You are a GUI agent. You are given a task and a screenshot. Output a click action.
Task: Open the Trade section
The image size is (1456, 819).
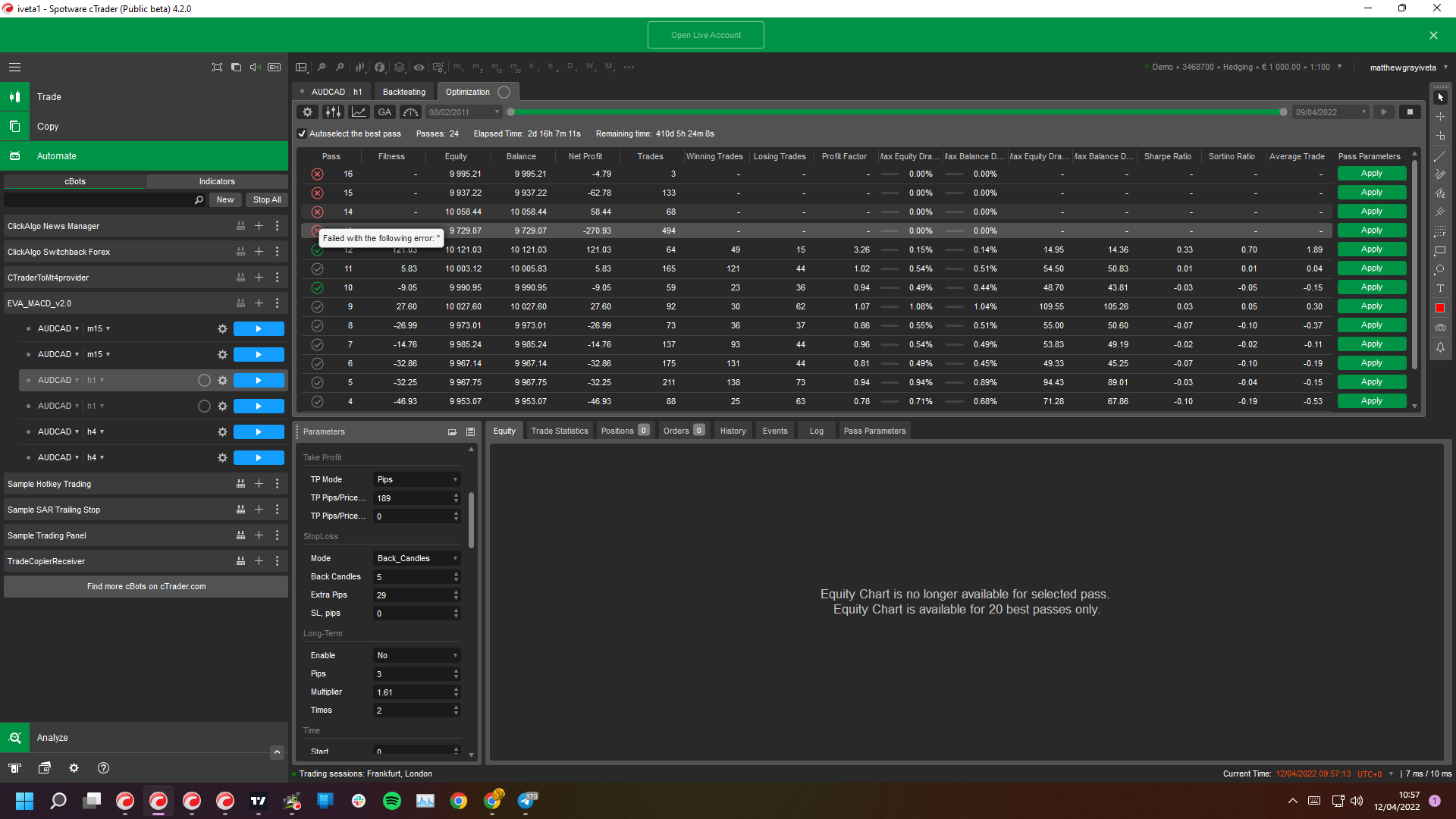click(144, 97)
